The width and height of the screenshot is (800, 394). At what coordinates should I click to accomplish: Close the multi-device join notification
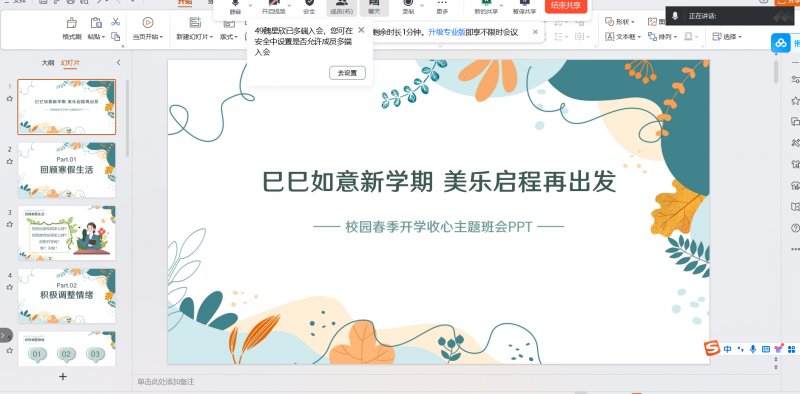tap(361, 30)
